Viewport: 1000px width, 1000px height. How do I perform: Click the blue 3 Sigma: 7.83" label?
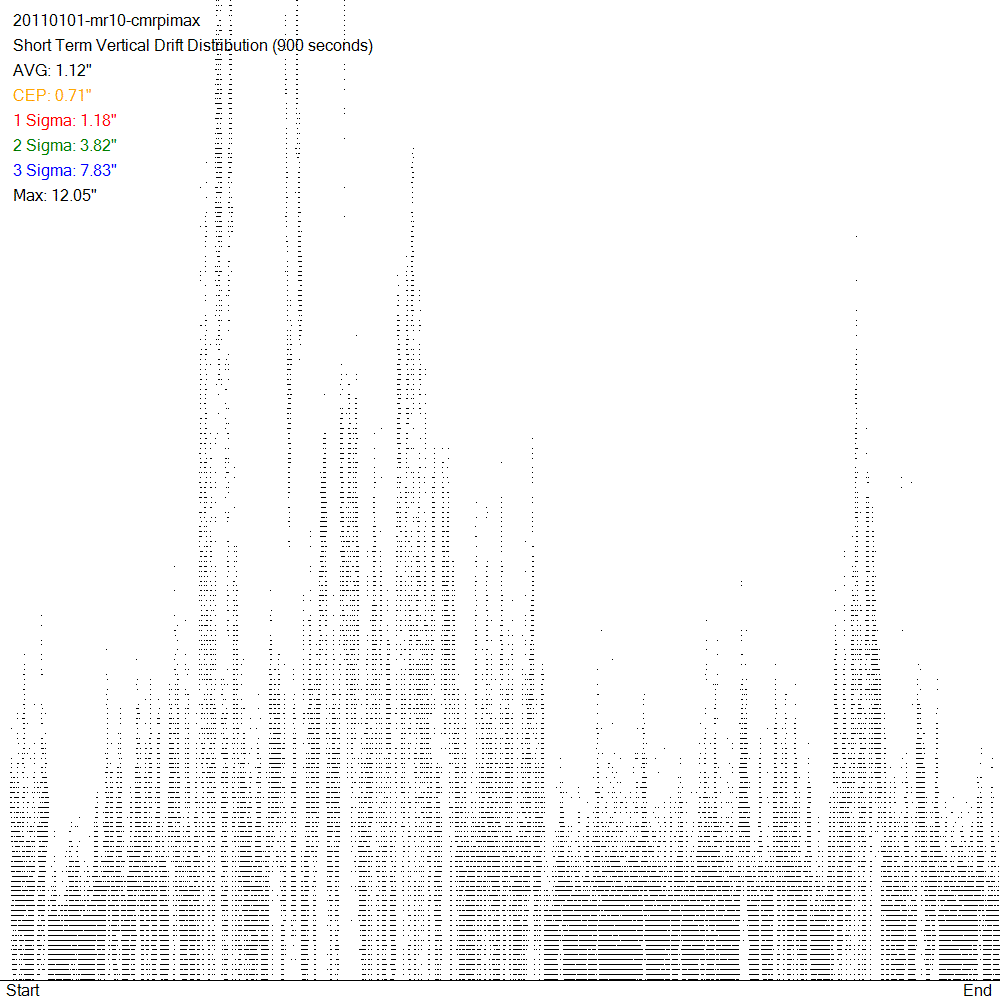point(65,171)
